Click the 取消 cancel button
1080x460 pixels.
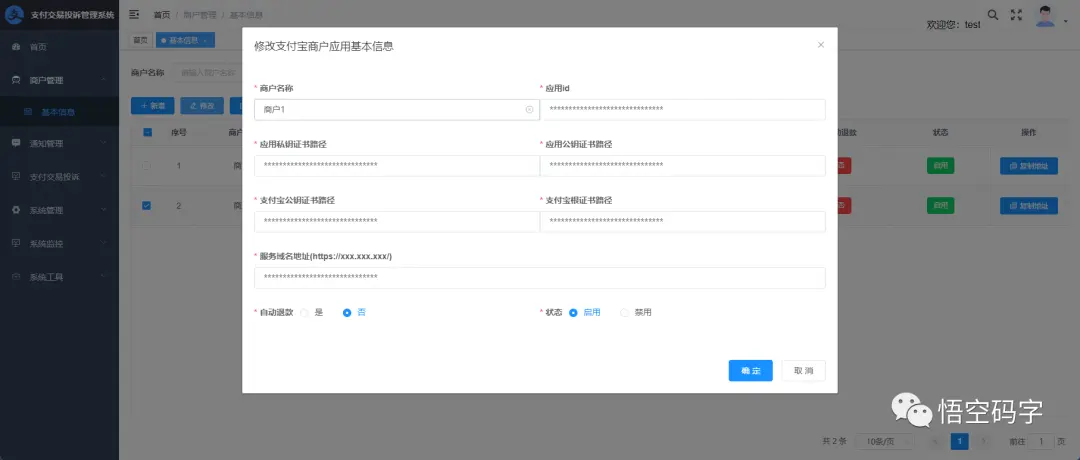click(x=803, y=370)
